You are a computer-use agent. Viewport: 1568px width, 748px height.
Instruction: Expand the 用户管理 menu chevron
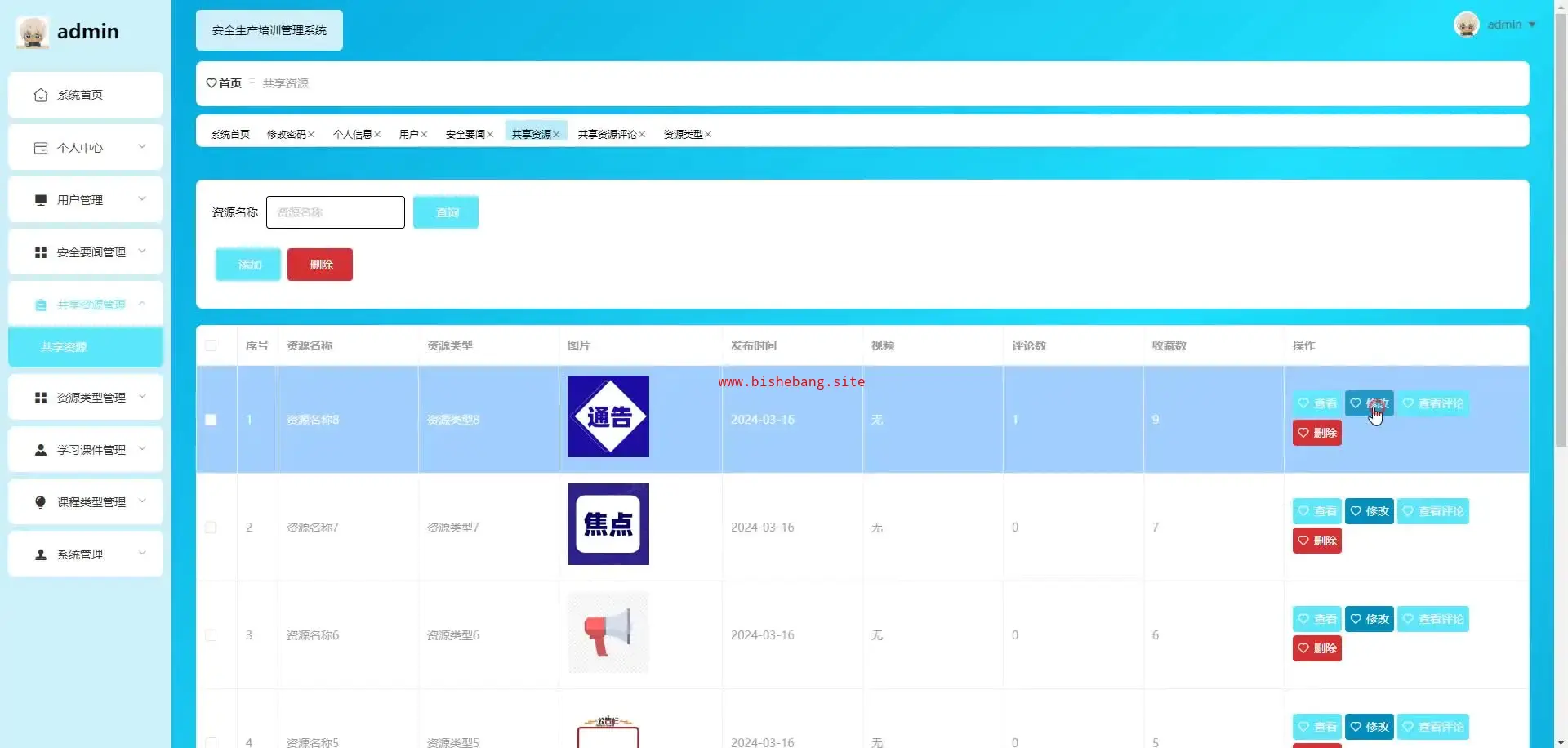coord(142,199)
